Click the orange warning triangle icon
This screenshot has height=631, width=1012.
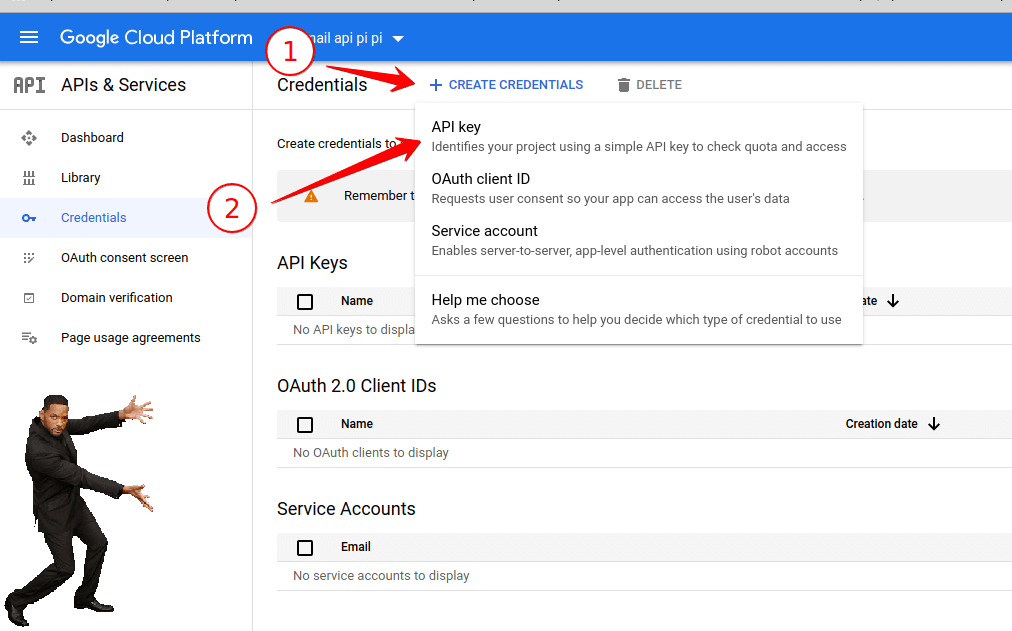311,196
